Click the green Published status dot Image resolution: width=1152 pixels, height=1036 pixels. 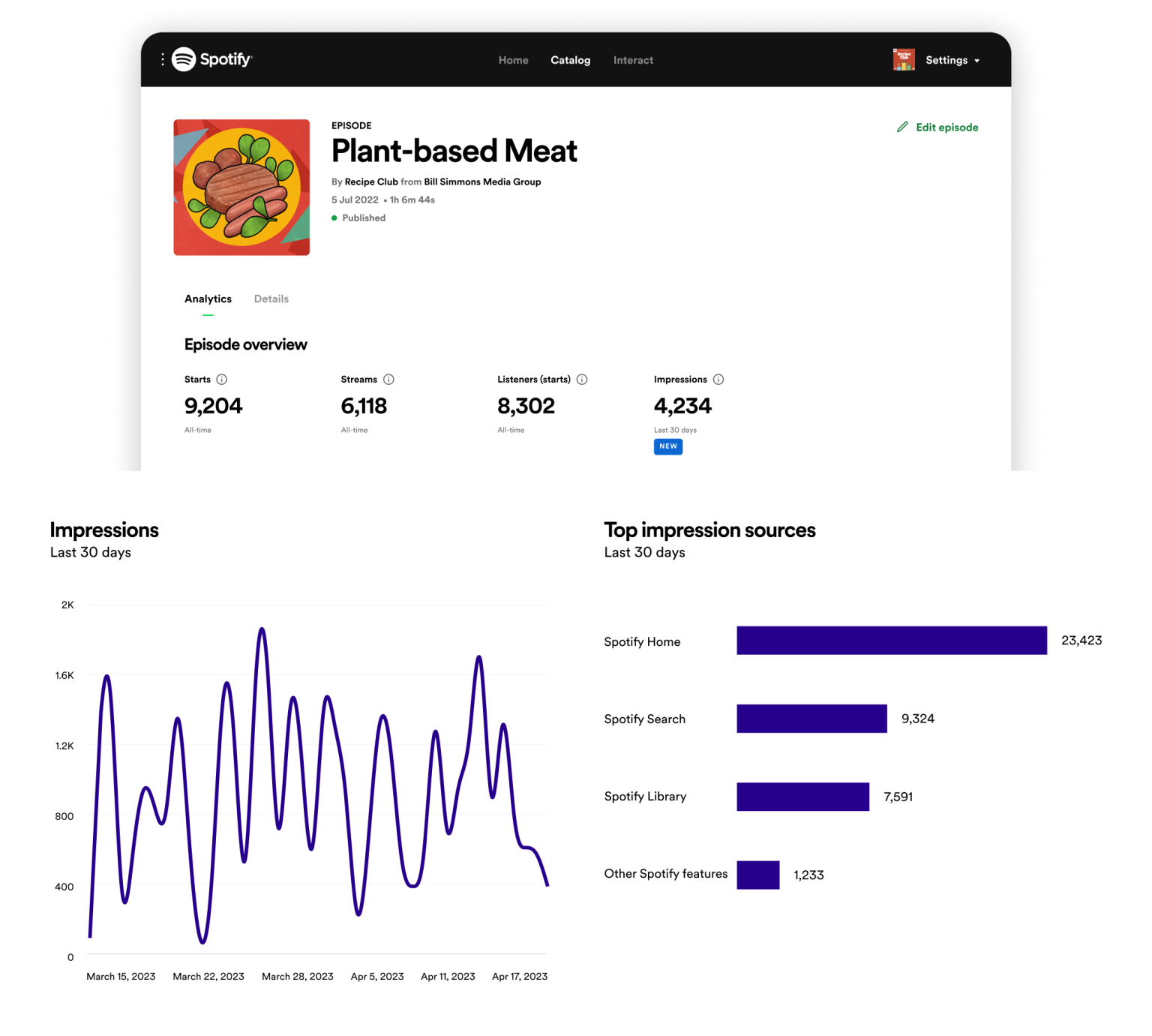point(334,218)
